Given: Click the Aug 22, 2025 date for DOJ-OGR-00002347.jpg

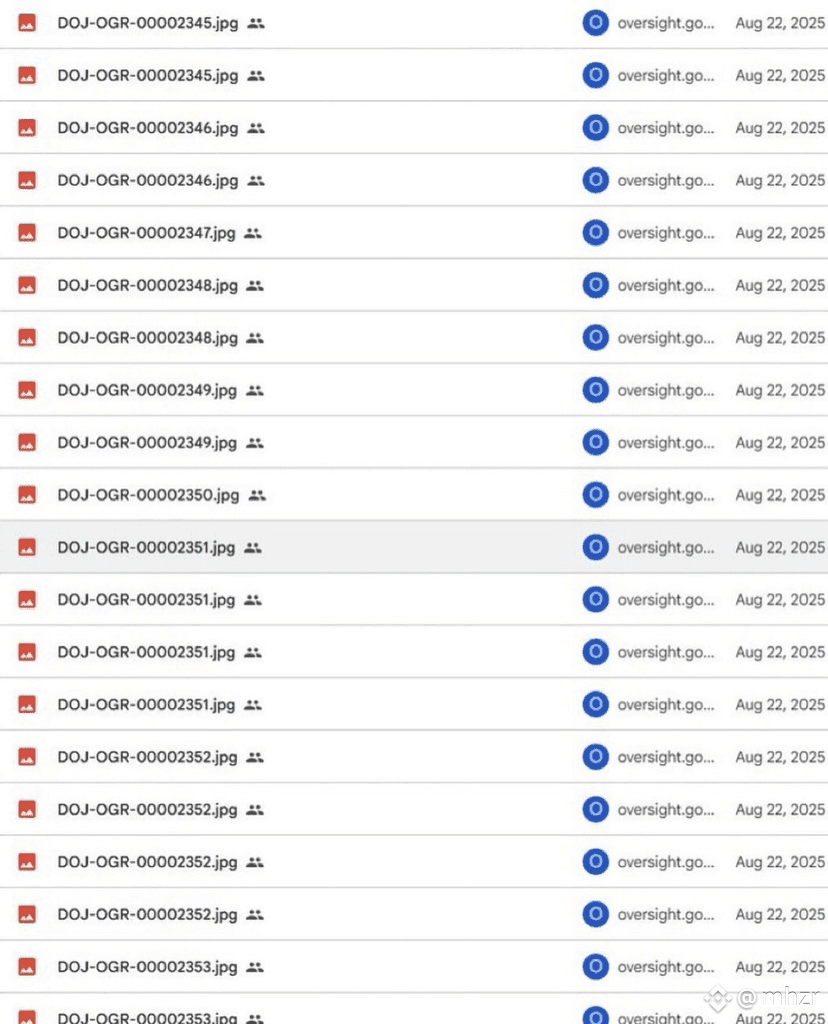Looking at the screenshot, I should (x=780, y=233).
